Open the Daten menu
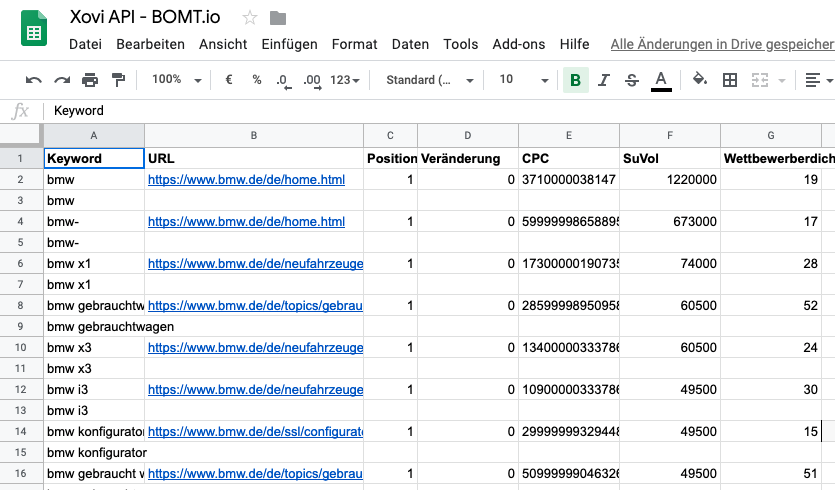Viewport: 835px width, 490px height. (410, 44)
